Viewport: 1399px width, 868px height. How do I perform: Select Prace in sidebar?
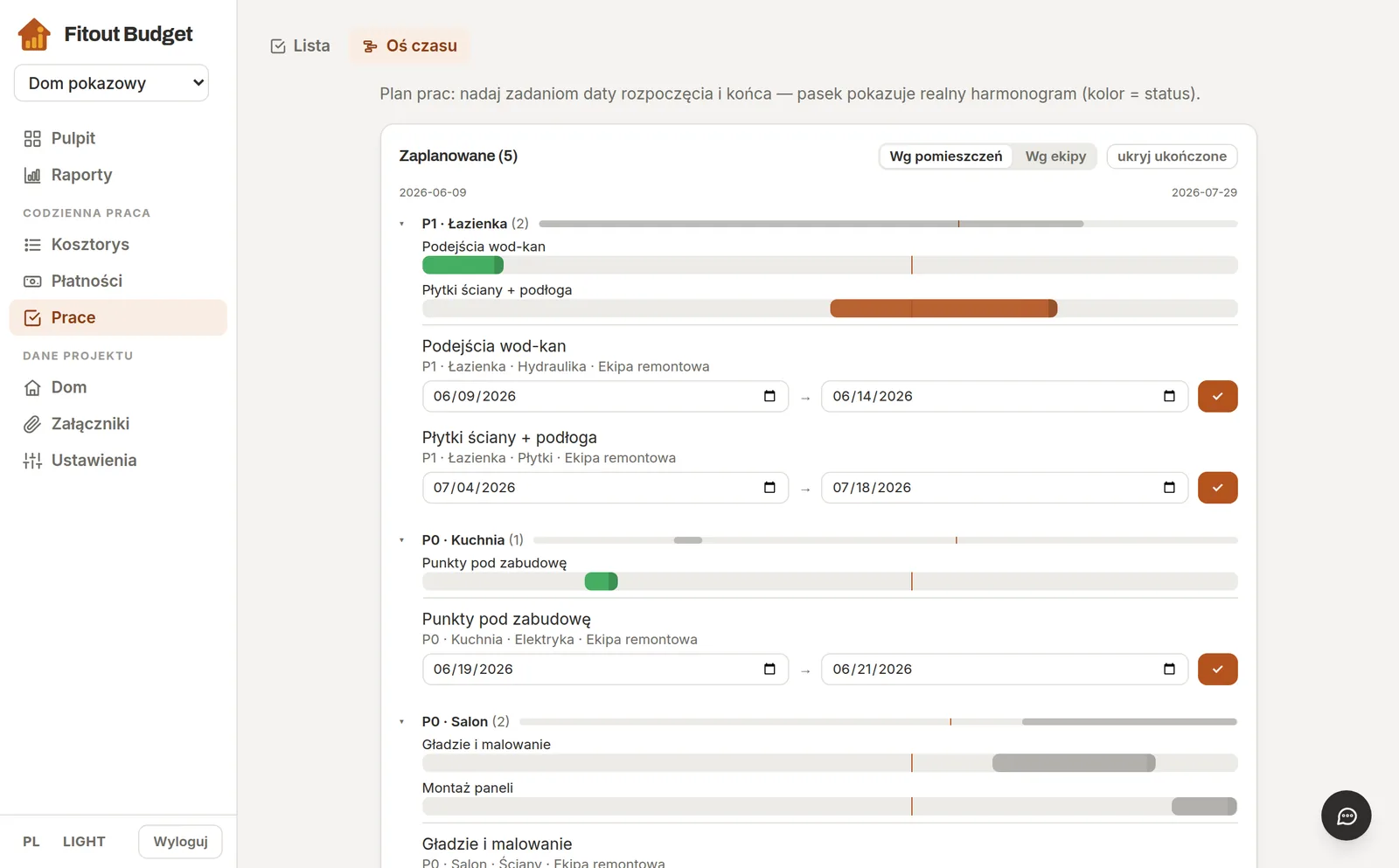[x=118, y=317]
